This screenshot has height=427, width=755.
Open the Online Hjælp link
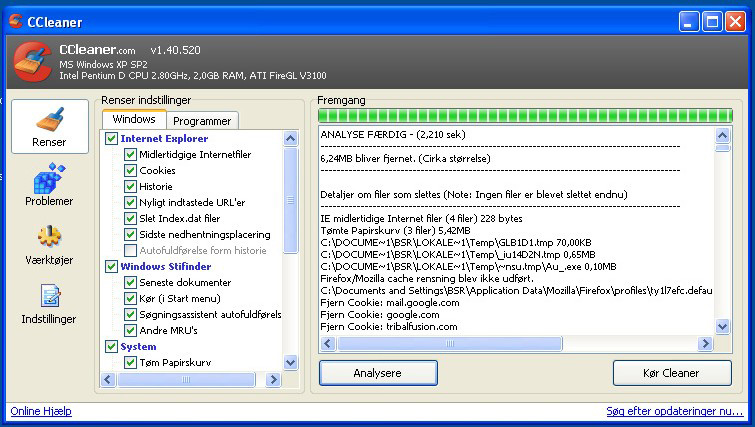41,411
